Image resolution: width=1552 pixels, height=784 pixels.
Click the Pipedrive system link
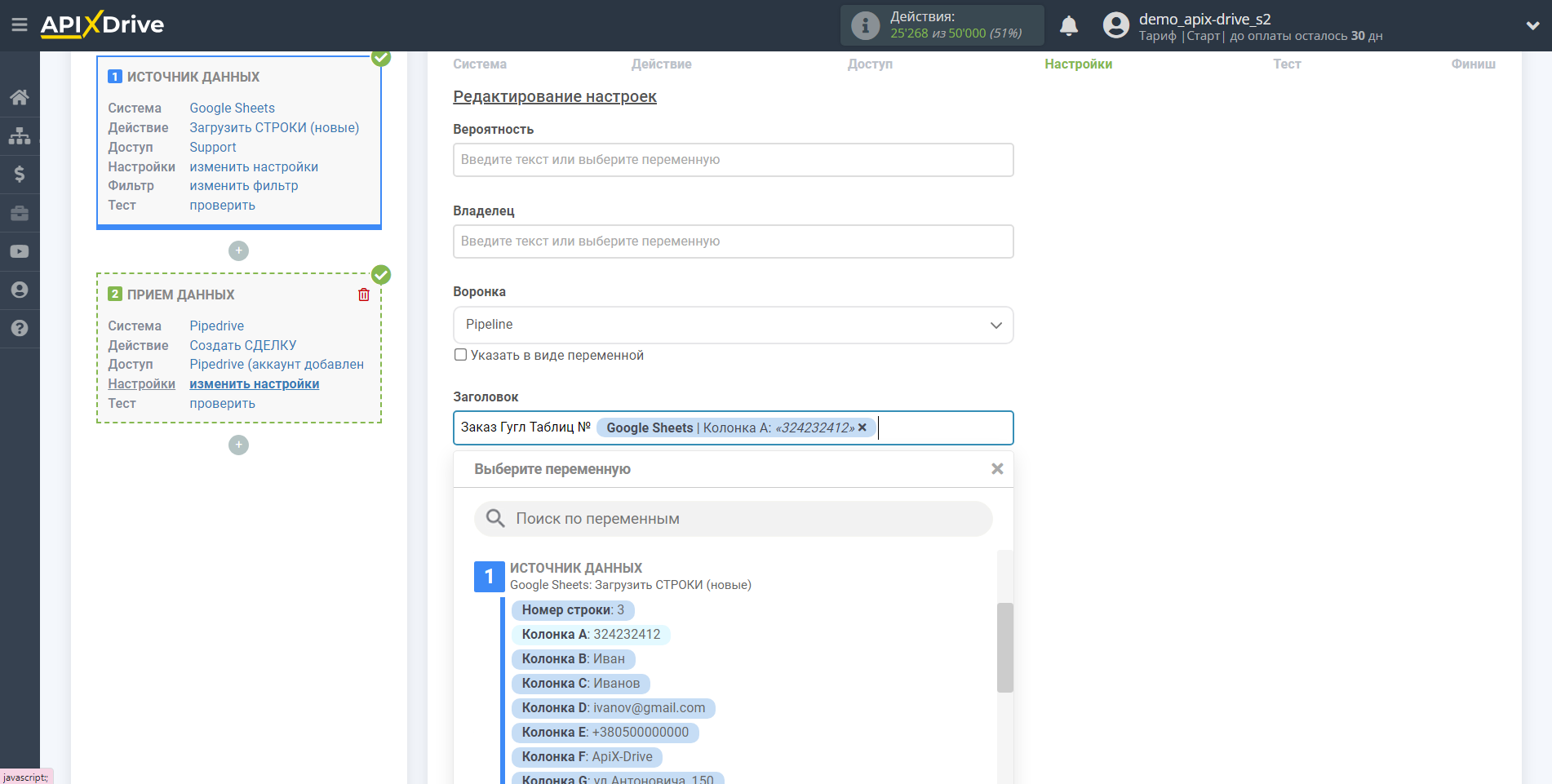point(216,326)
